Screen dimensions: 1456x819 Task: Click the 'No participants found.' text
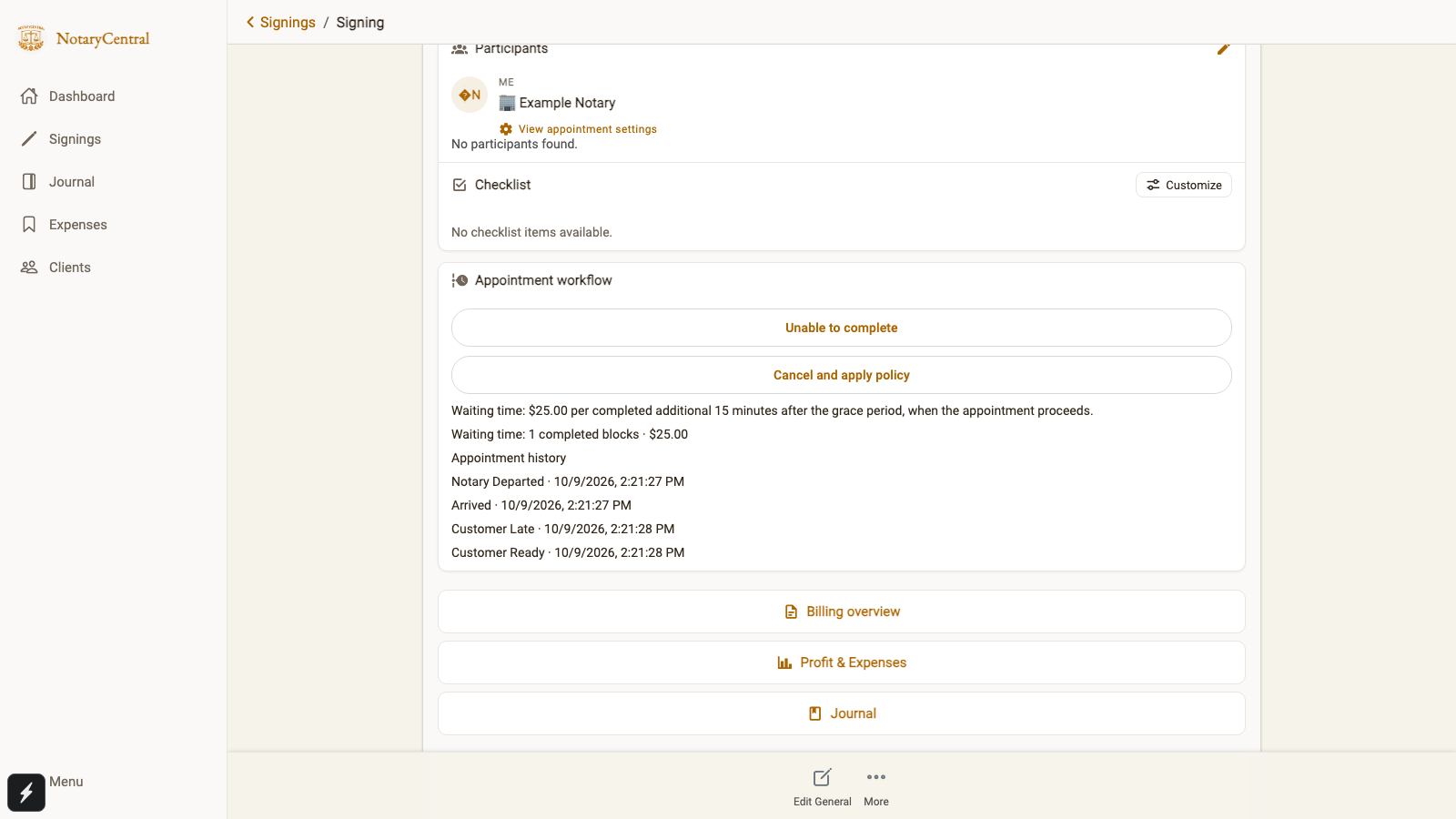514,144
